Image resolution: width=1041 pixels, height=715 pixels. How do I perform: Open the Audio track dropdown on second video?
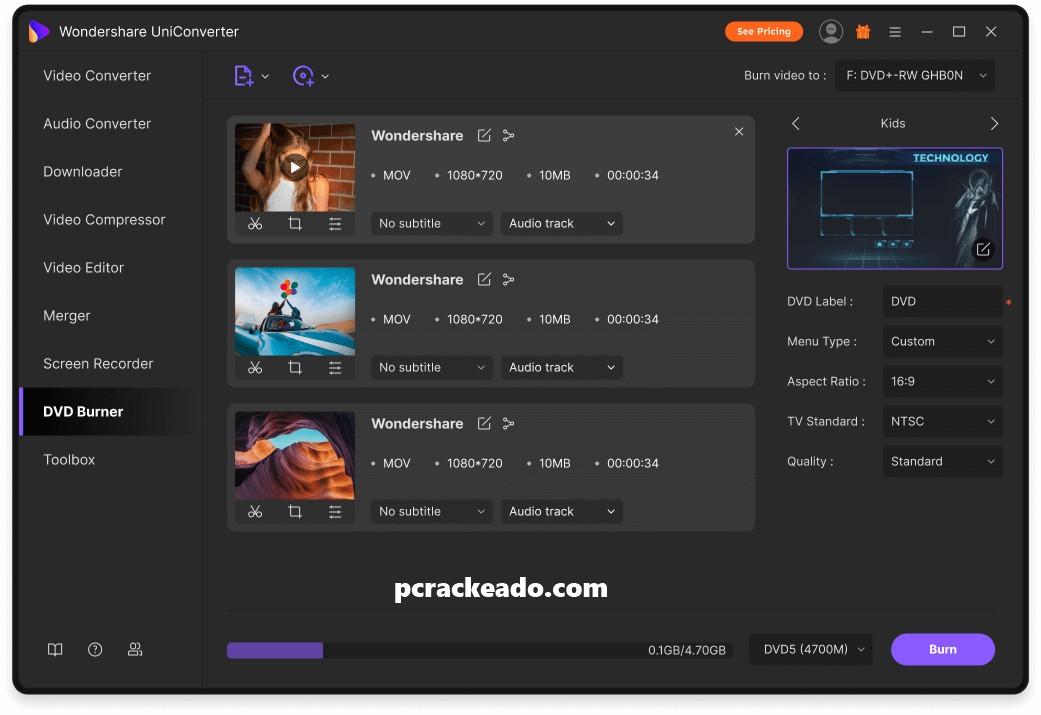tap(561, 368)
